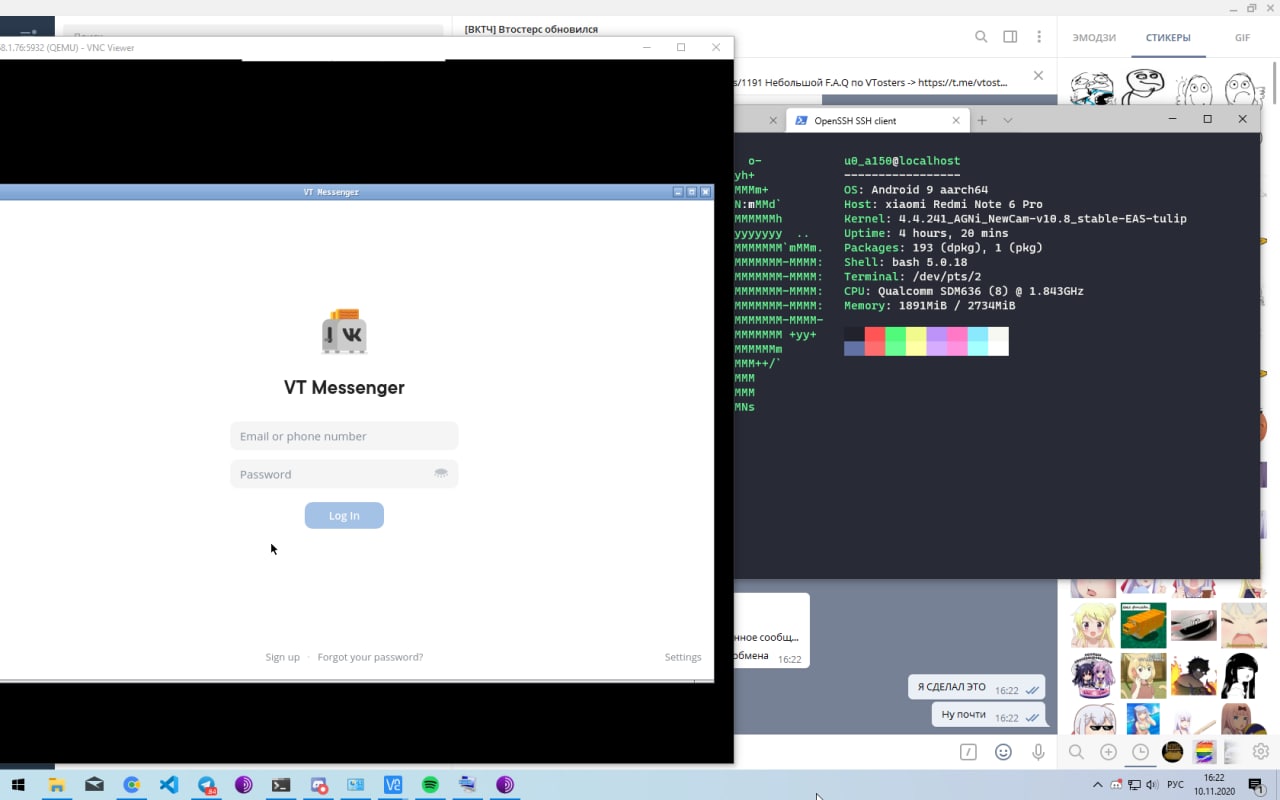Open Settings in VT Messenger

(683, 657)
